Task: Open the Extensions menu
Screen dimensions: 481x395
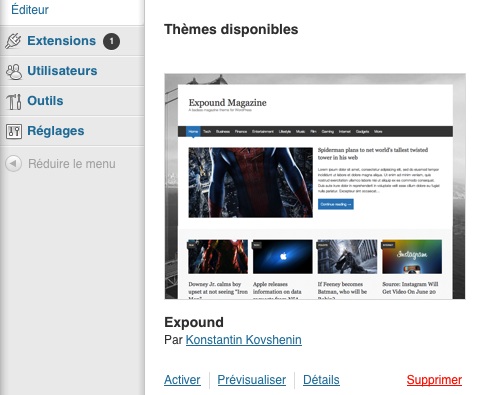Action: click(61, 41)
